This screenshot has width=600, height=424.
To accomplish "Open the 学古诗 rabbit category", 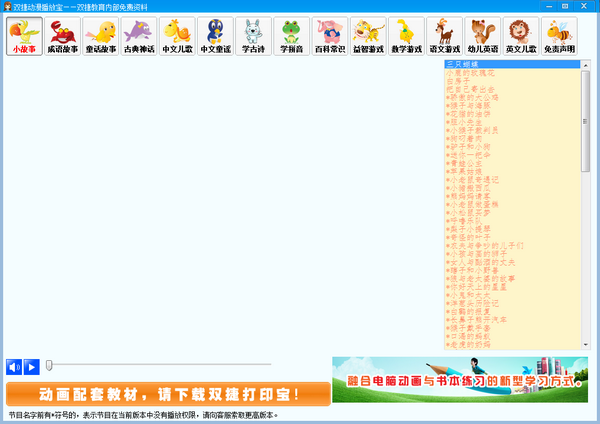I will point(253,36).
